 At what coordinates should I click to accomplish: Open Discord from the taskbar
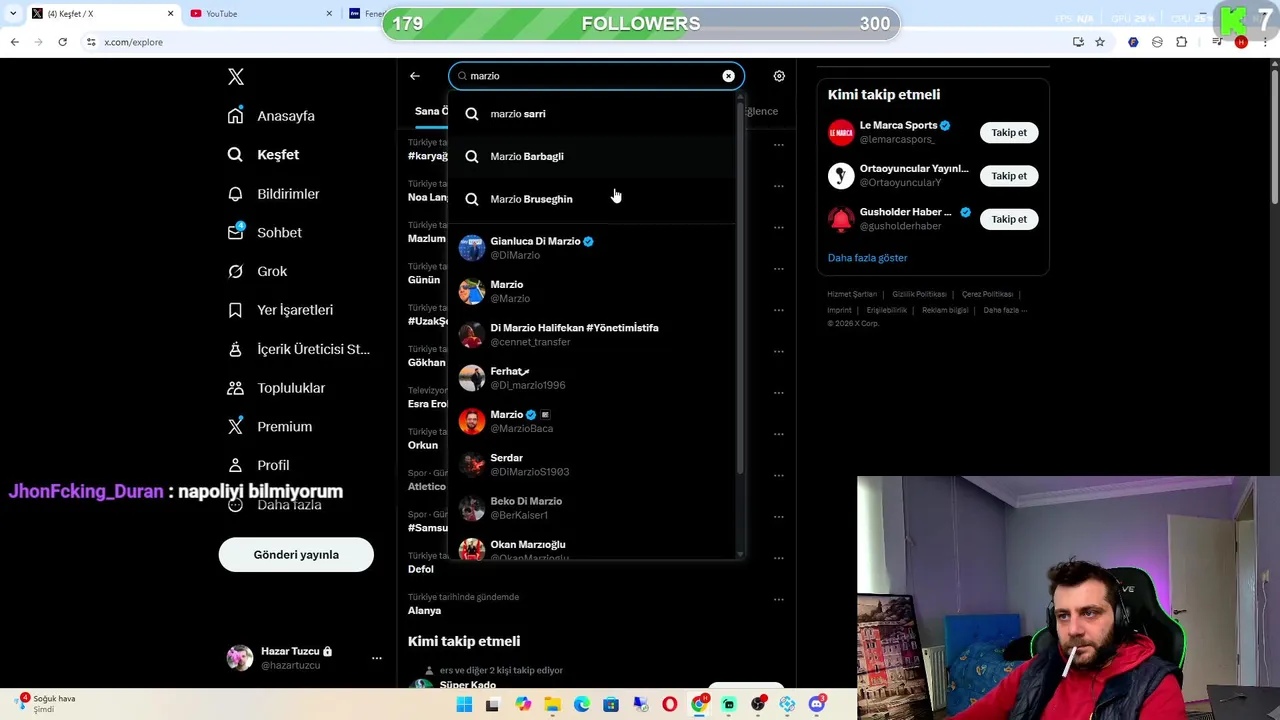[817, 705]
